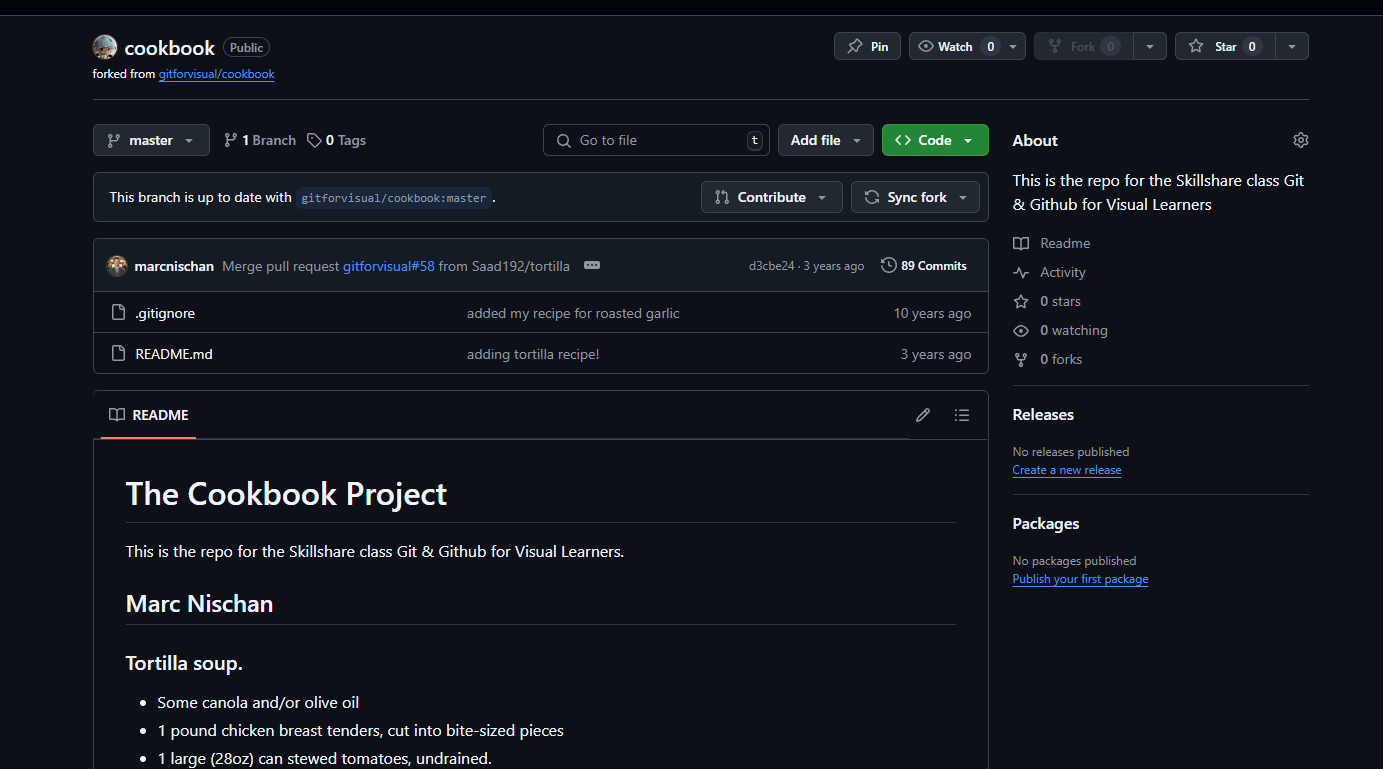Open the Releases heading link
Screen dimensions: 1383x769
[1043, 415]
